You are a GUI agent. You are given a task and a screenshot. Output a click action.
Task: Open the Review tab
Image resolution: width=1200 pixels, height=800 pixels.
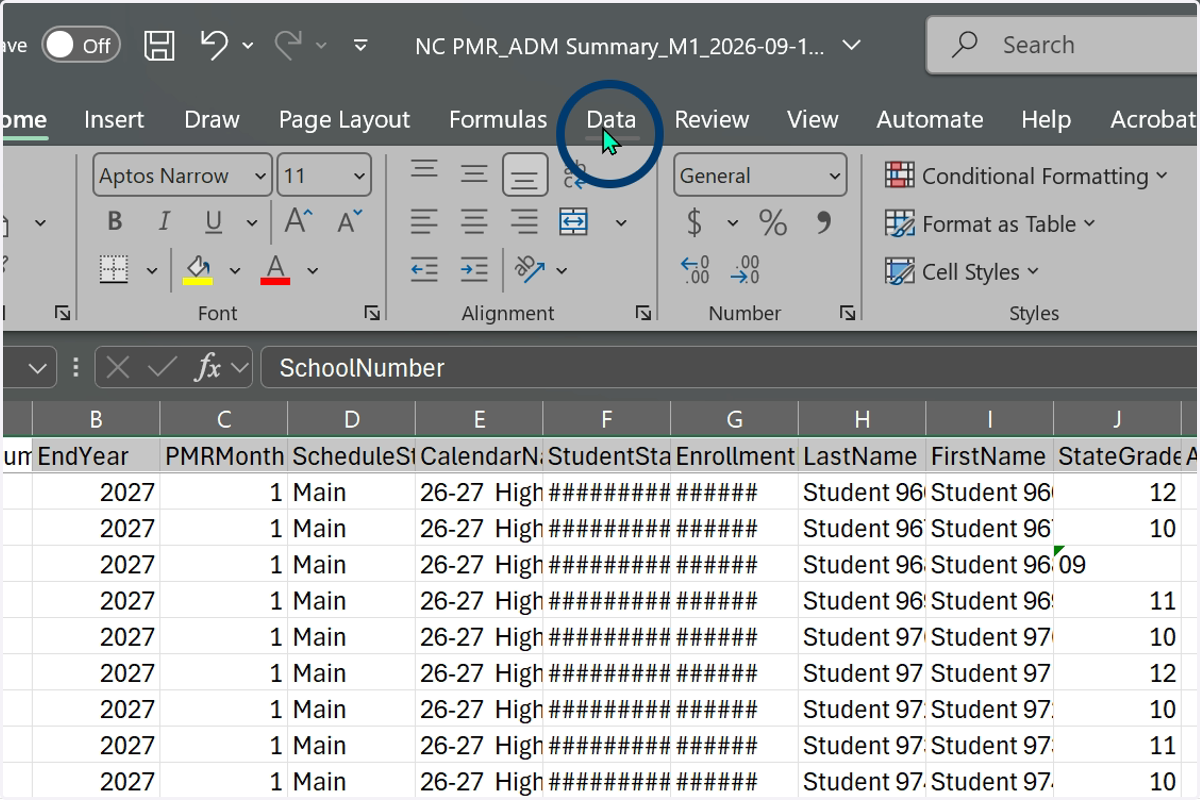point(712,120)
